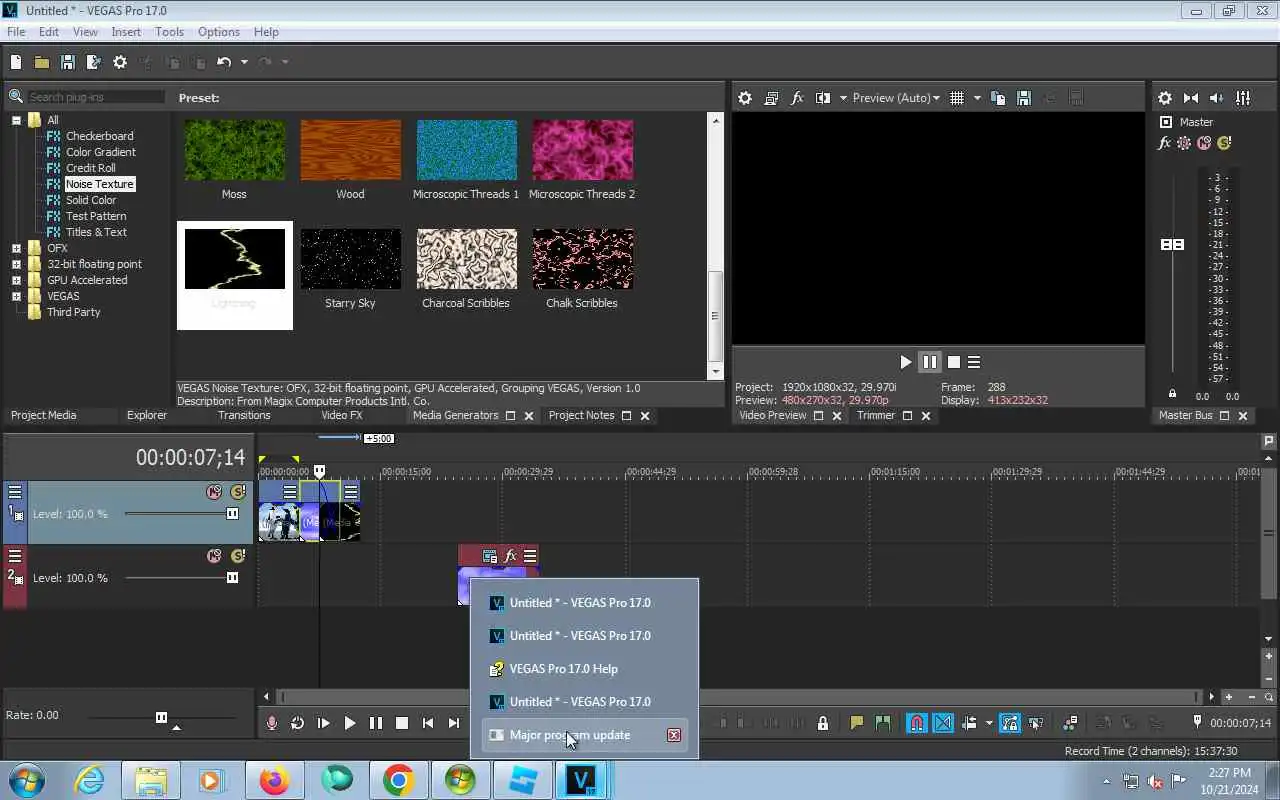Mute video track 1

pos(214,492)
